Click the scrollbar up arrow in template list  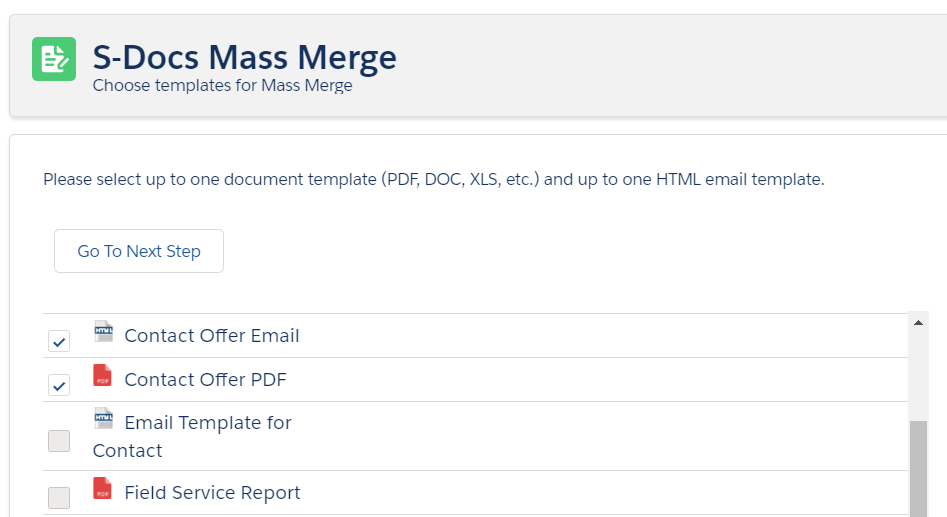pyautogui.click(x=918, y=323)
